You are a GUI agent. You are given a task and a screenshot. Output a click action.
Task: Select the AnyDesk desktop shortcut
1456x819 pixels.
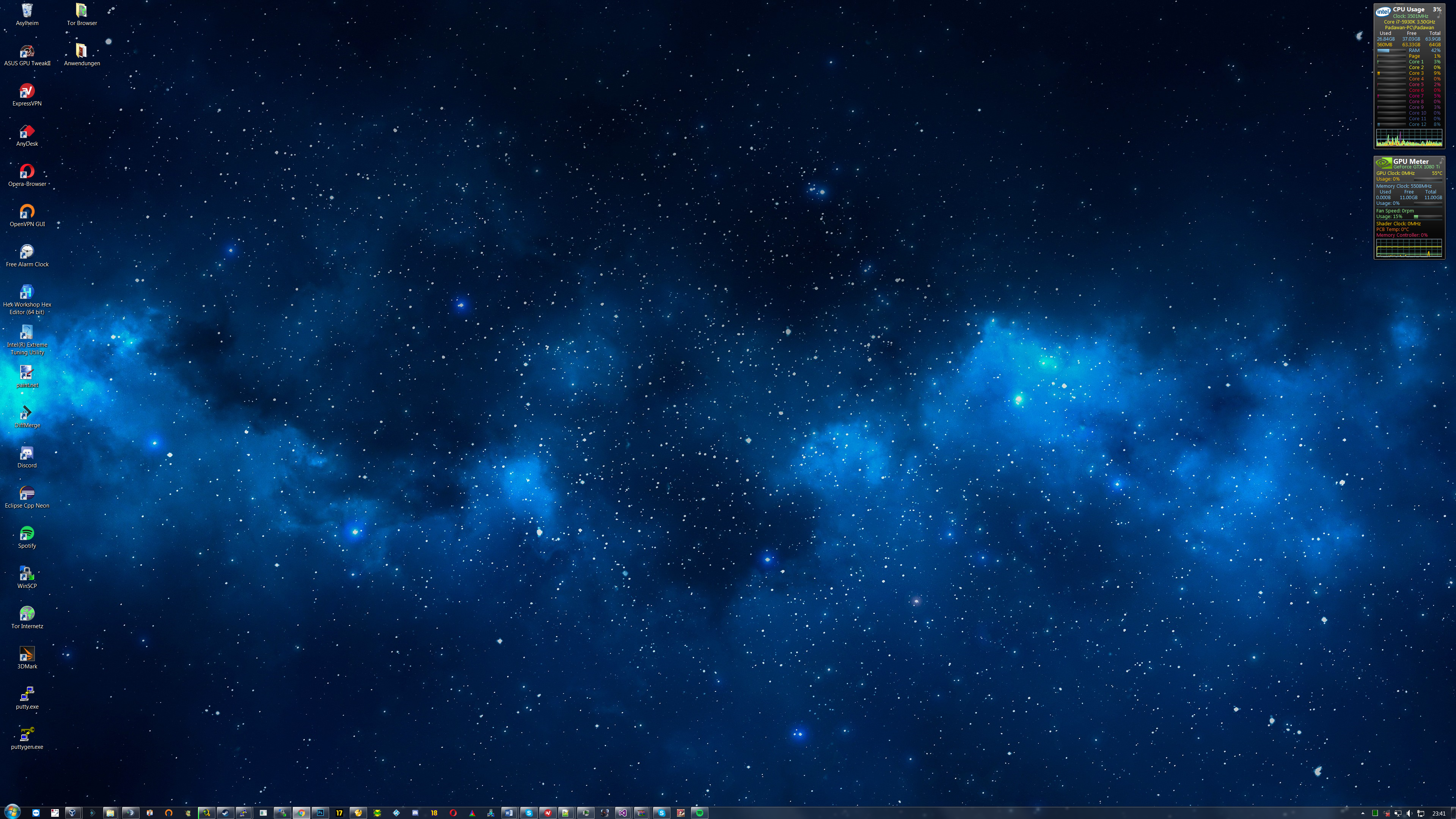27,135
